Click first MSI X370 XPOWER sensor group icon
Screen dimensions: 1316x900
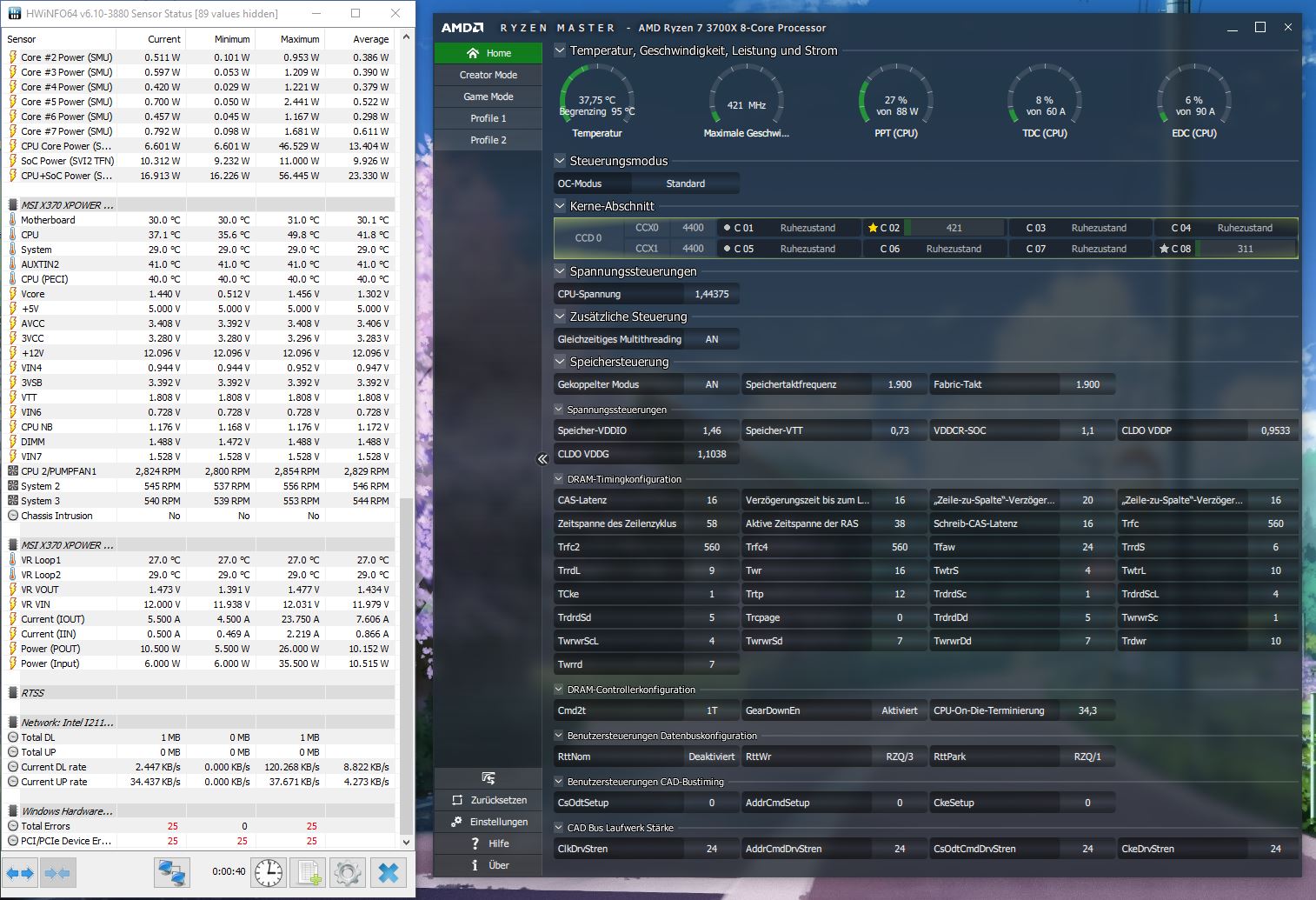pyautogui.click(x=13, y=205)
